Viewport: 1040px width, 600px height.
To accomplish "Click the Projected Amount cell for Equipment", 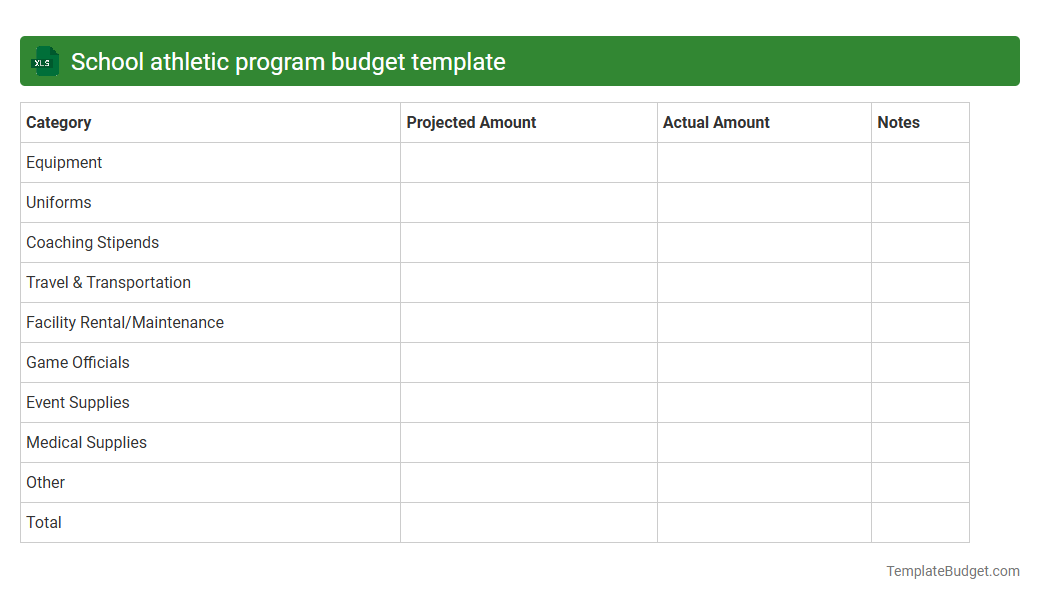I will [528, 162].
